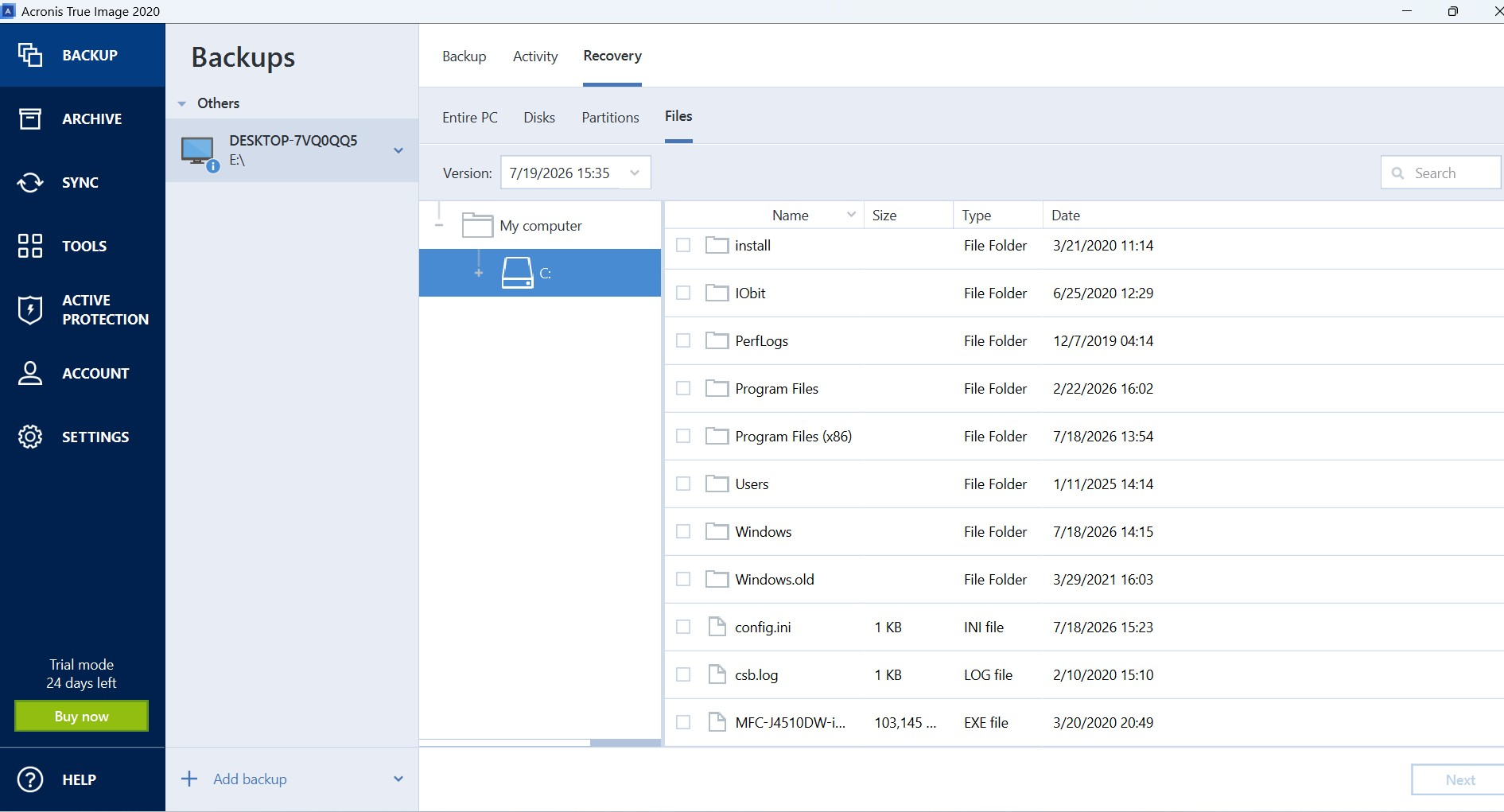Open the Version date dropdown
Viewport: 1504px width, 812px height.
[x=575, y=173]
